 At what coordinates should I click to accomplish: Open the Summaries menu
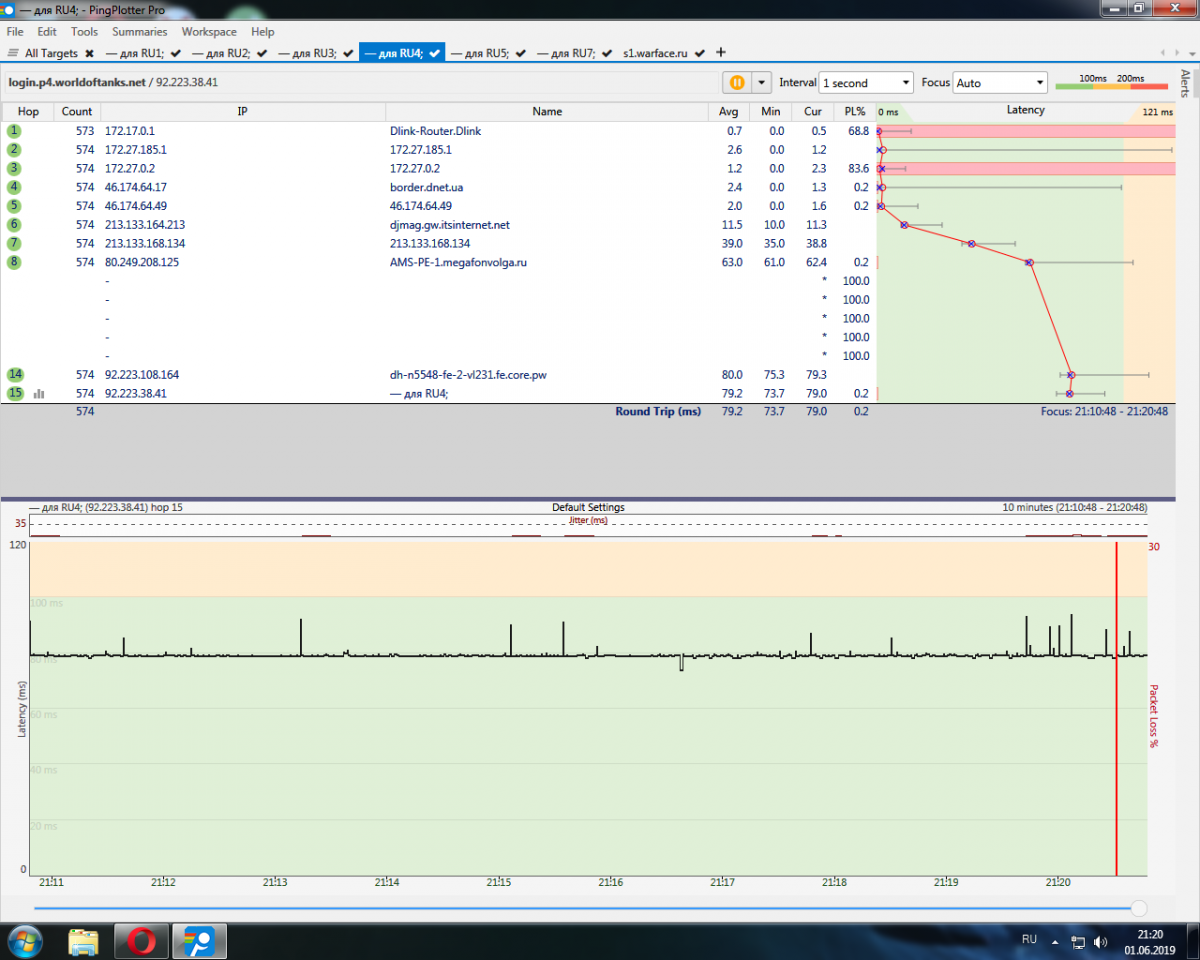[140, 32]
